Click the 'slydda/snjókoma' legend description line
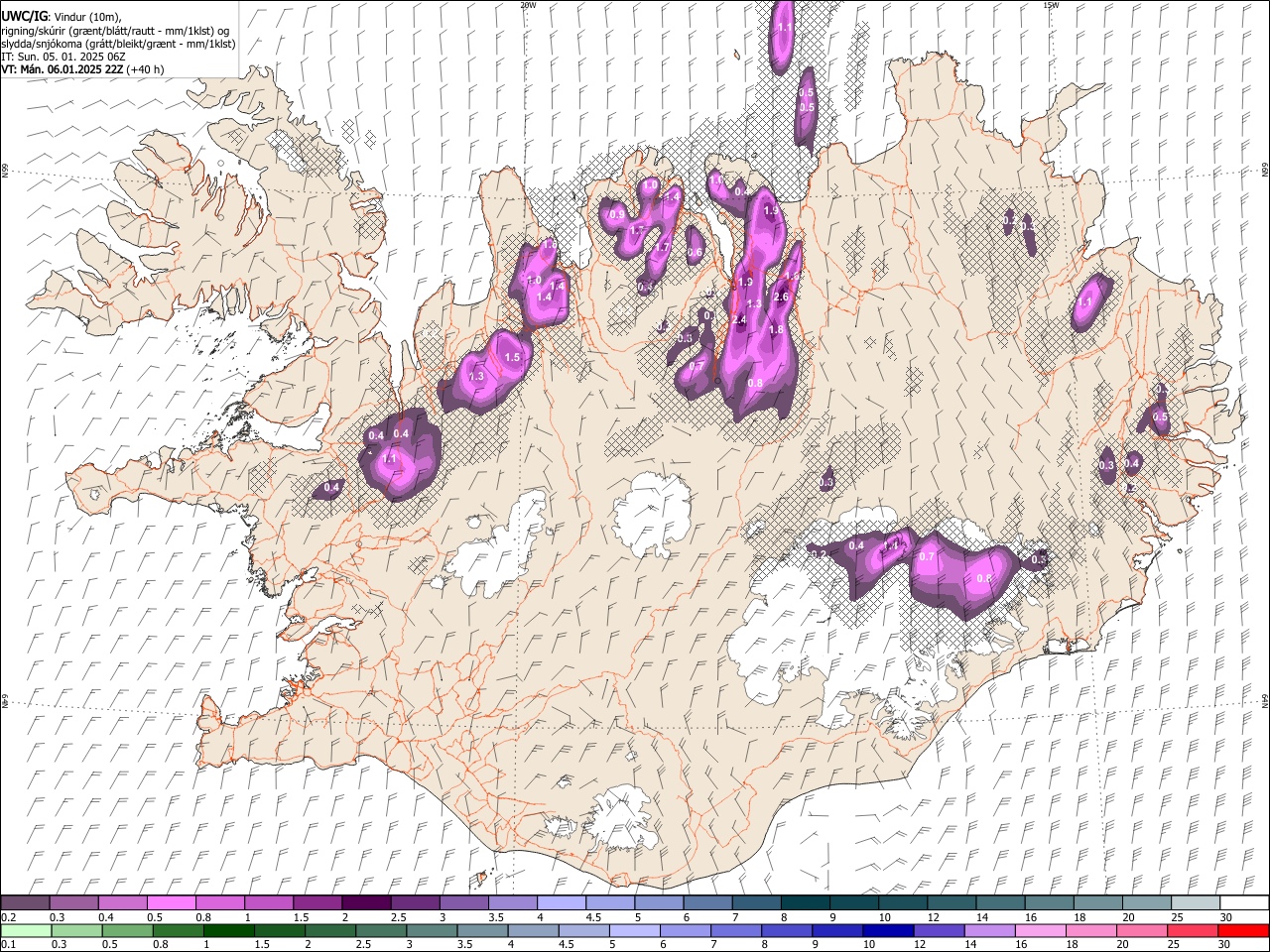The width and height of the screenshot is (1270, 952). pyautogui.click(x=118, y=44)
